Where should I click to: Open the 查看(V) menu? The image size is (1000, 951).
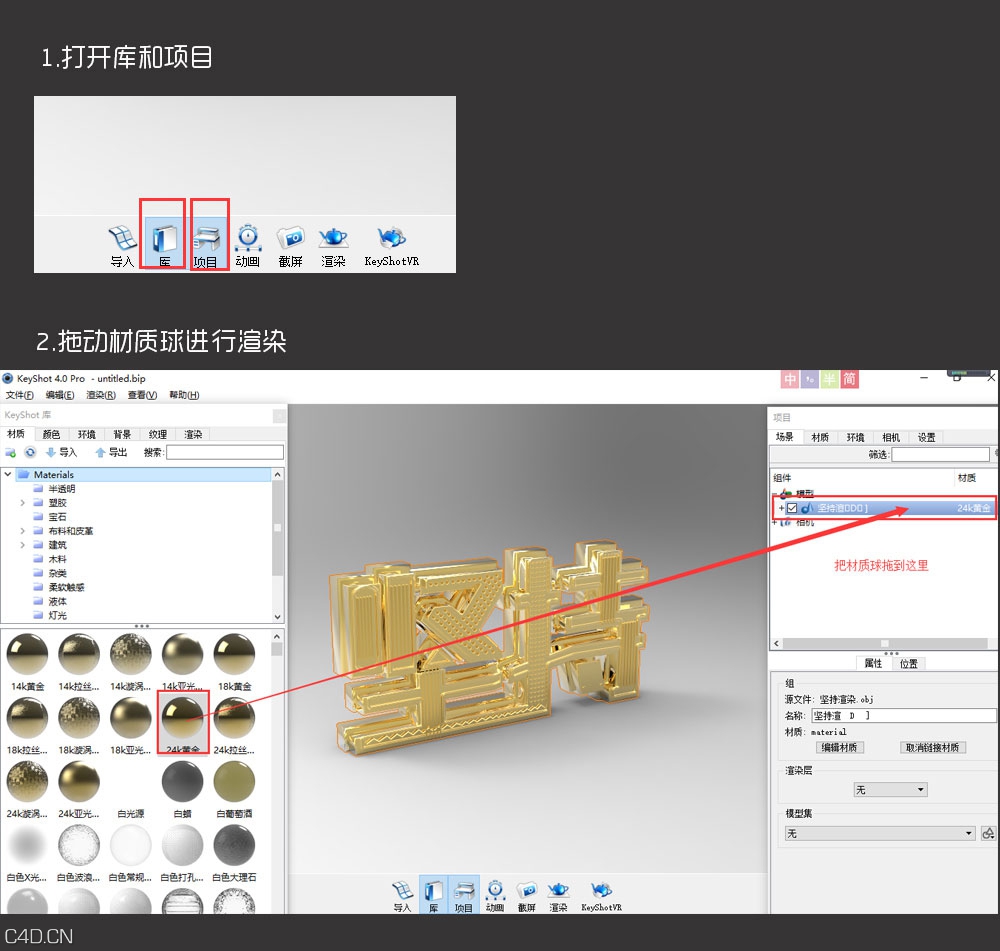pyautogui.click(x=142, y=395)
